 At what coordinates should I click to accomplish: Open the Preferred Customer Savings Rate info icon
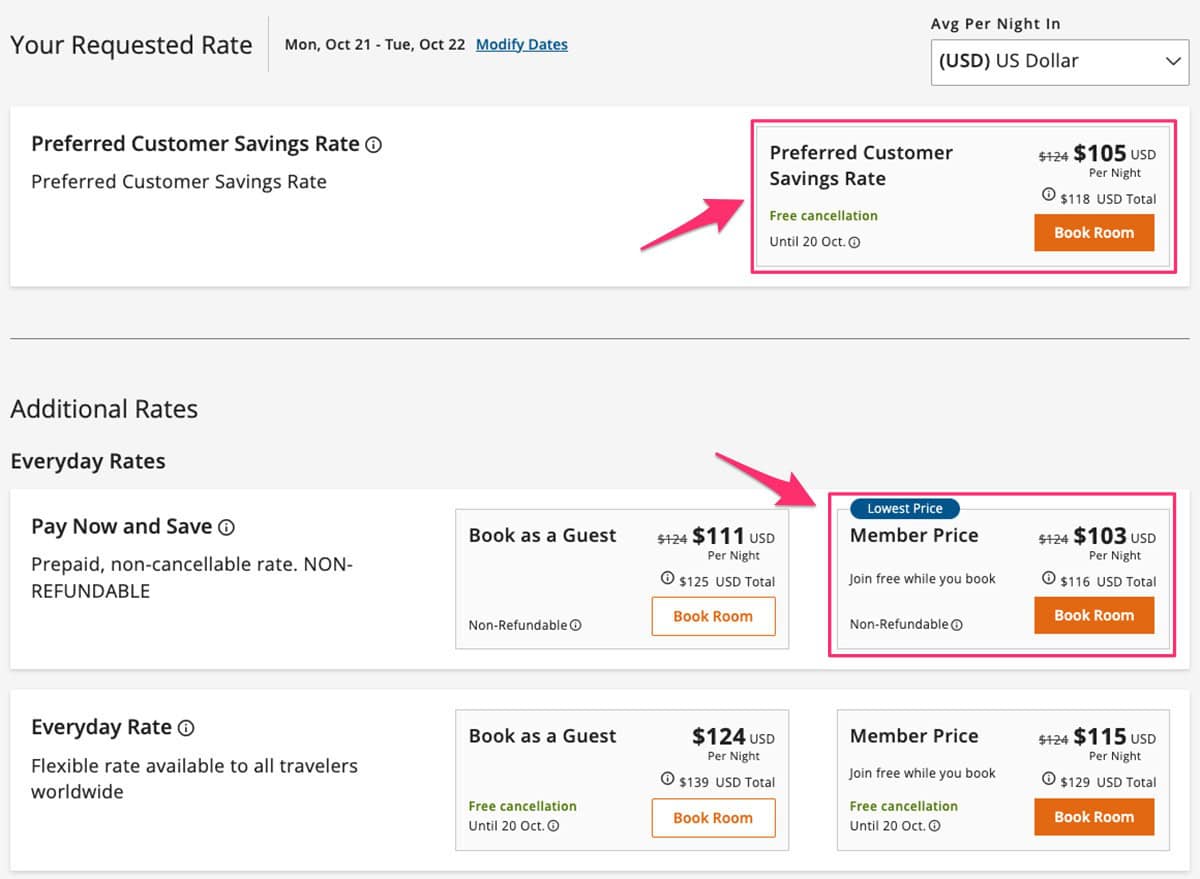374,145
